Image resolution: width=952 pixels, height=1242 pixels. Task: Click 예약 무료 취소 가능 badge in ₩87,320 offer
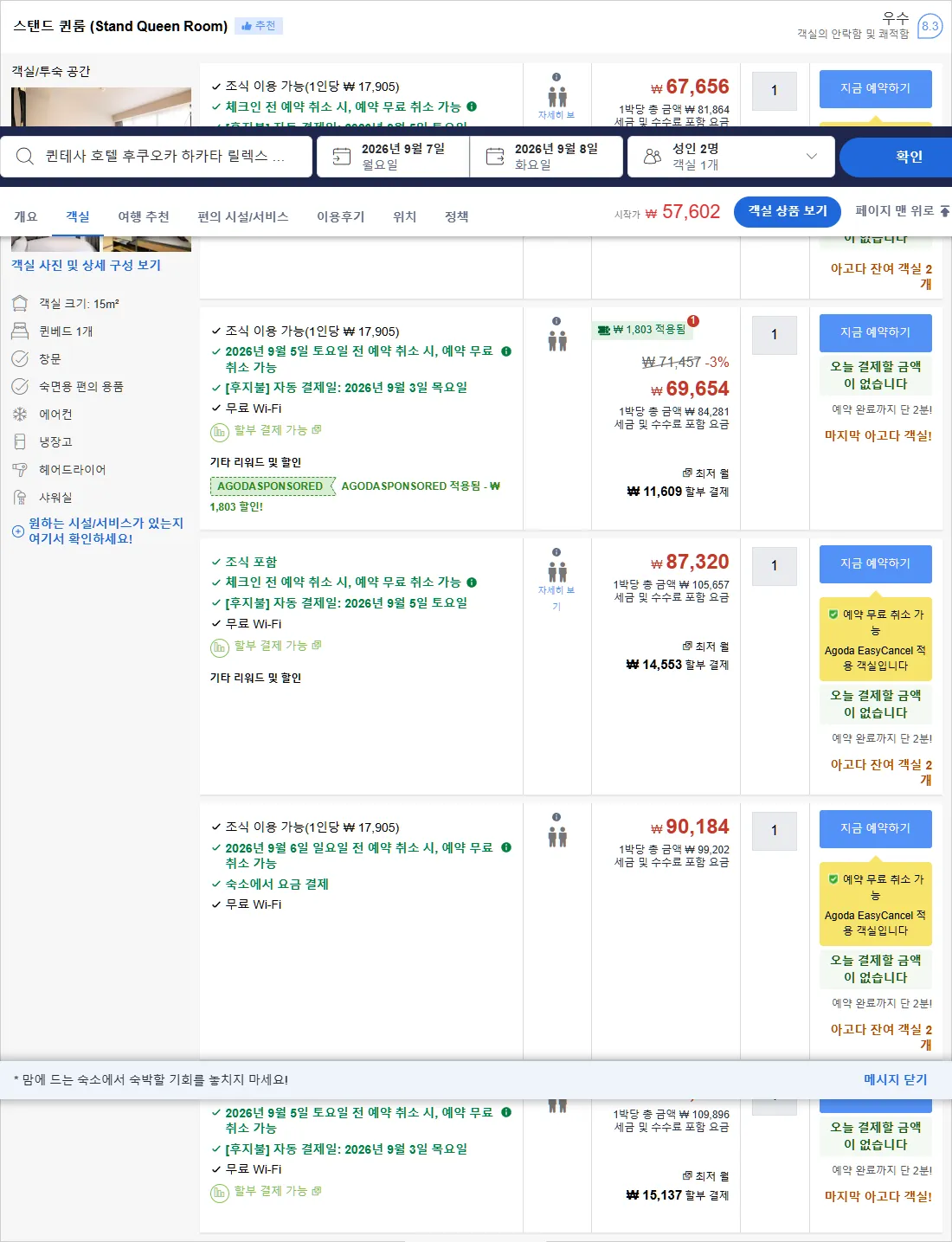876,640
